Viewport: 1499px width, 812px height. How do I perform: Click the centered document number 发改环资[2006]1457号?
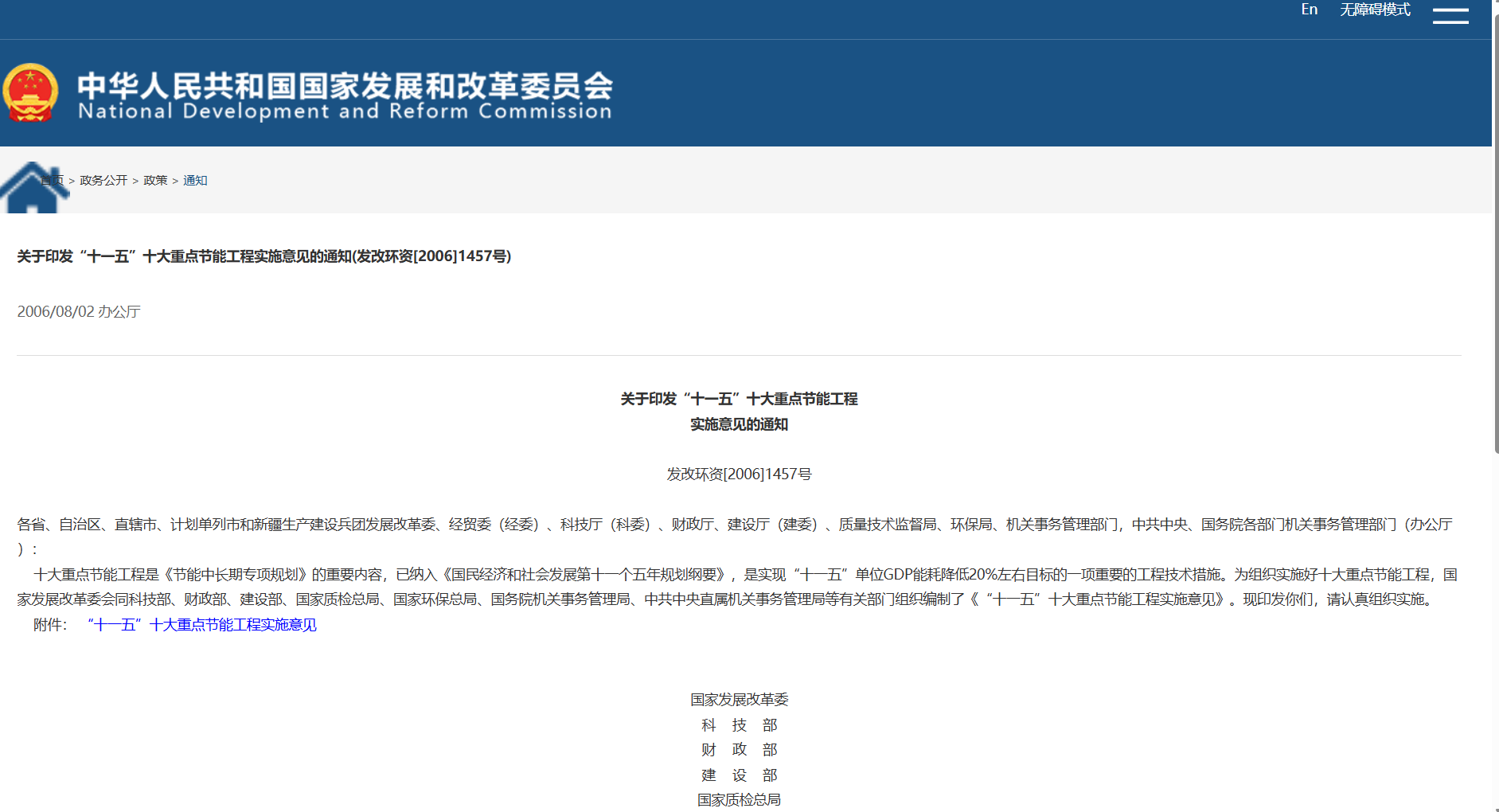(x=739, y=474)
